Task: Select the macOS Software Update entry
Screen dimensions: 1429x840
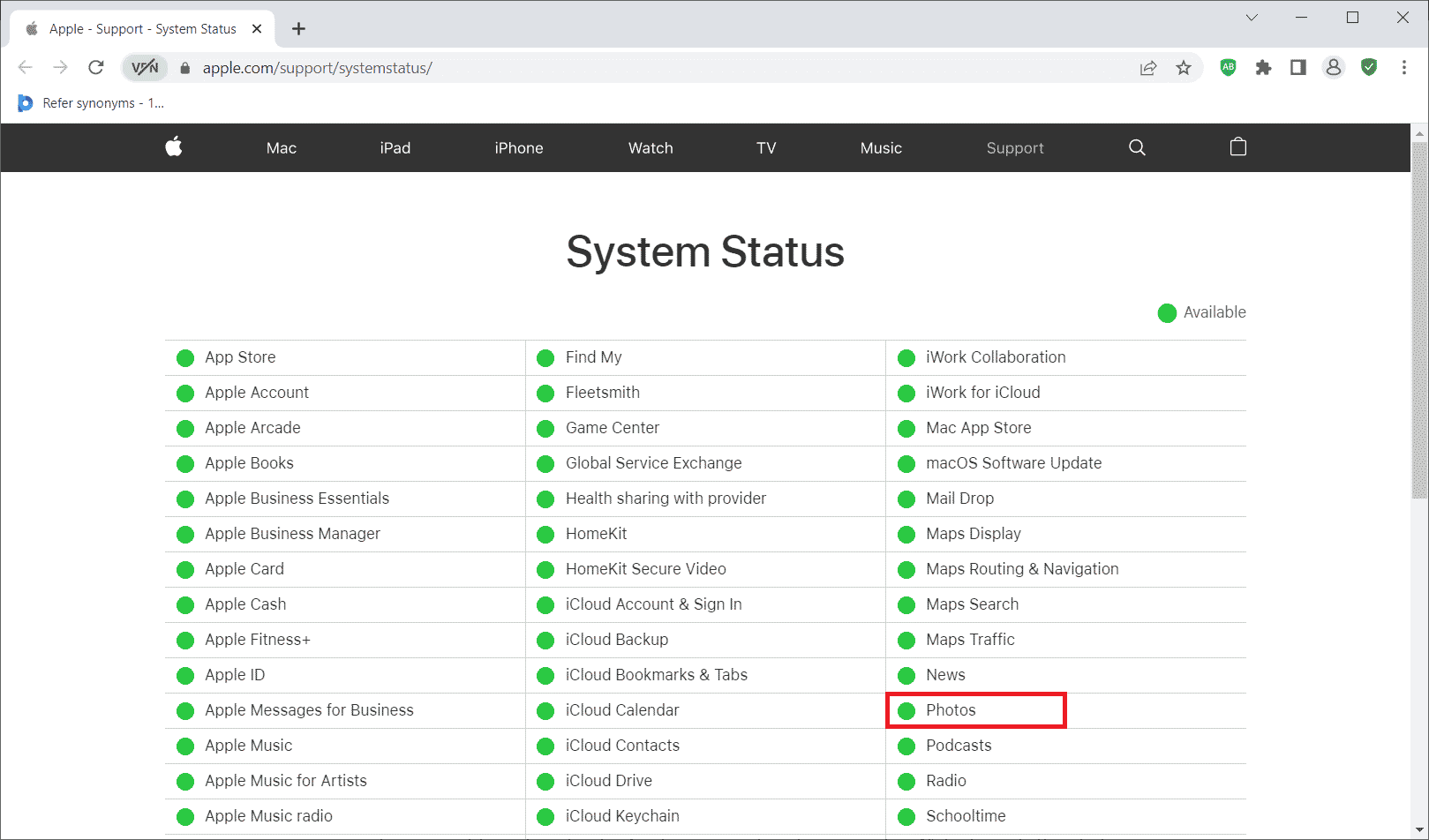Action: pos(1013,463)
